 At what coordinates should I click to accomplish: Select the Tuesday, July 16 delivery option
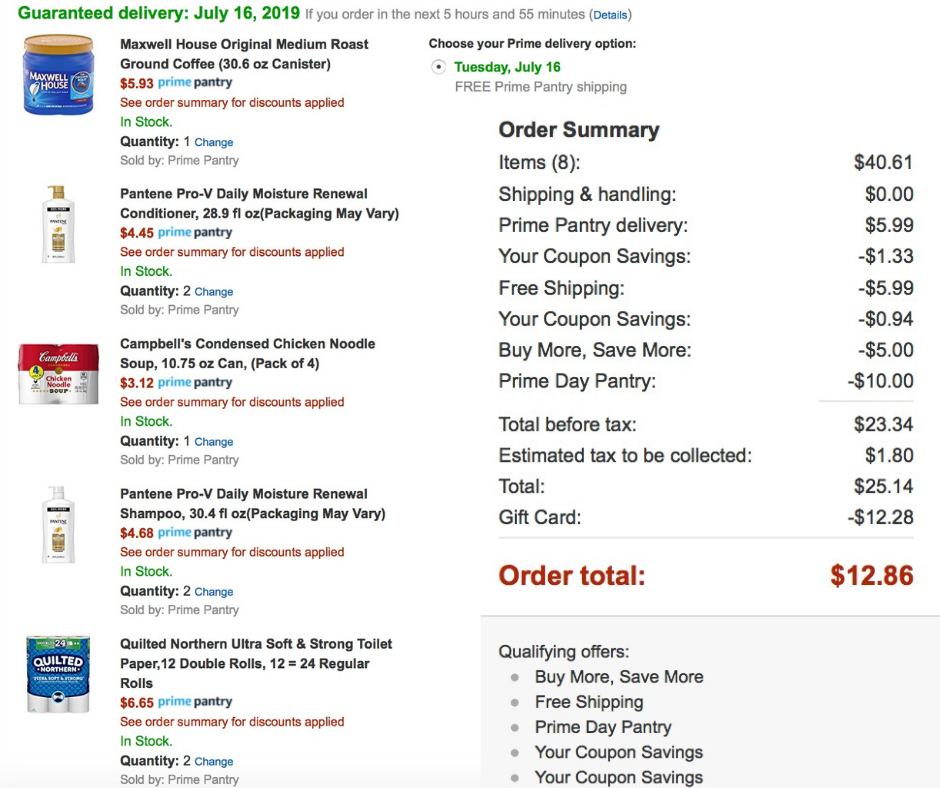438,67
